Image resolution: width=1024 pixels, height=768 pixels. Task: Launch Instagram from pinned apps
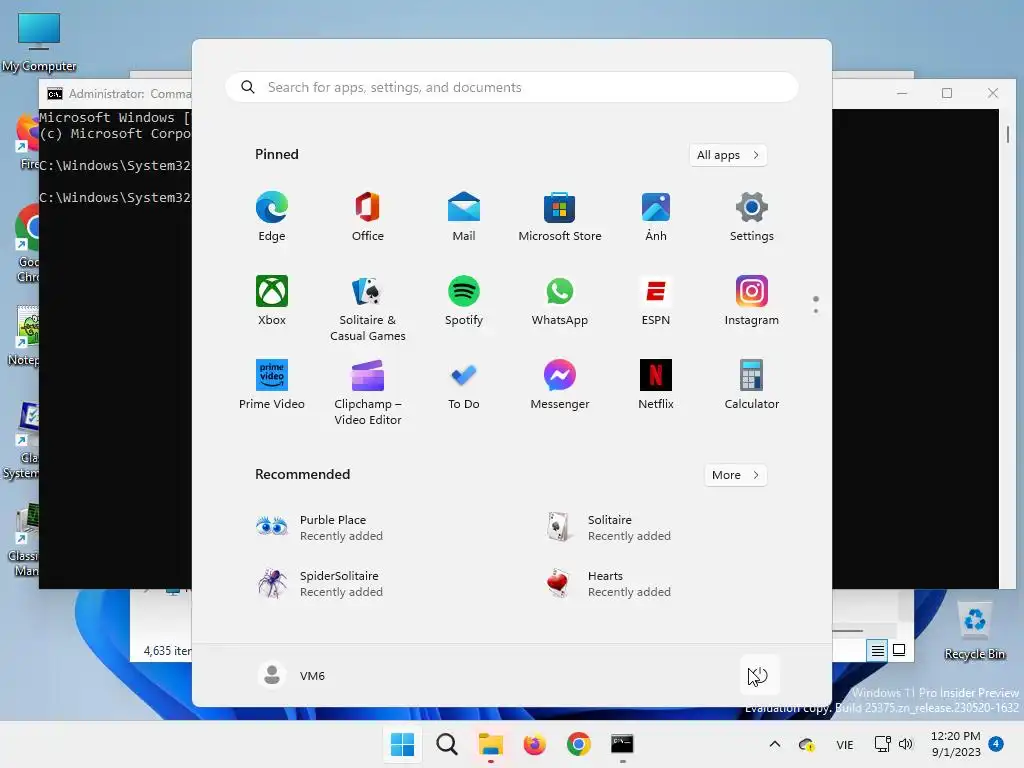[x=752, y=300]
